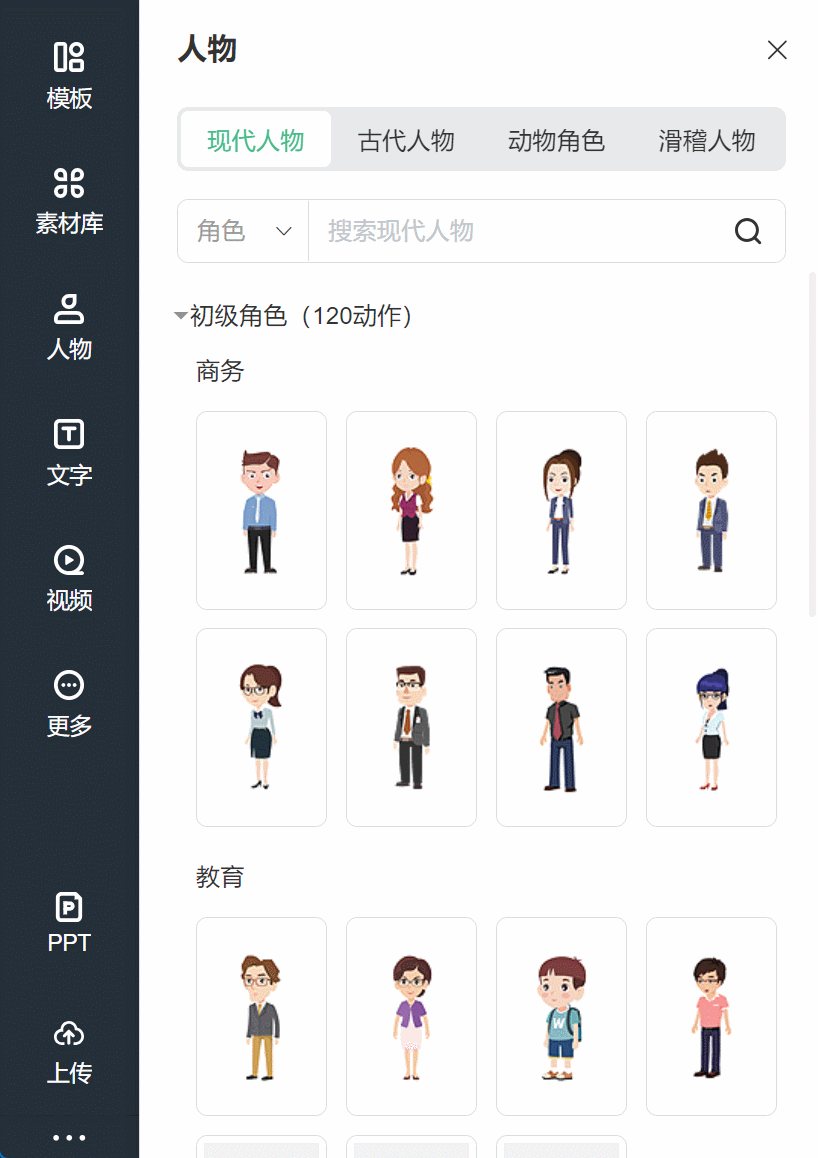Select glasses man in gray suit jacket
The width and height of the screenshot is (818, 1158).
pyautogui.click(x=411, y=727)
